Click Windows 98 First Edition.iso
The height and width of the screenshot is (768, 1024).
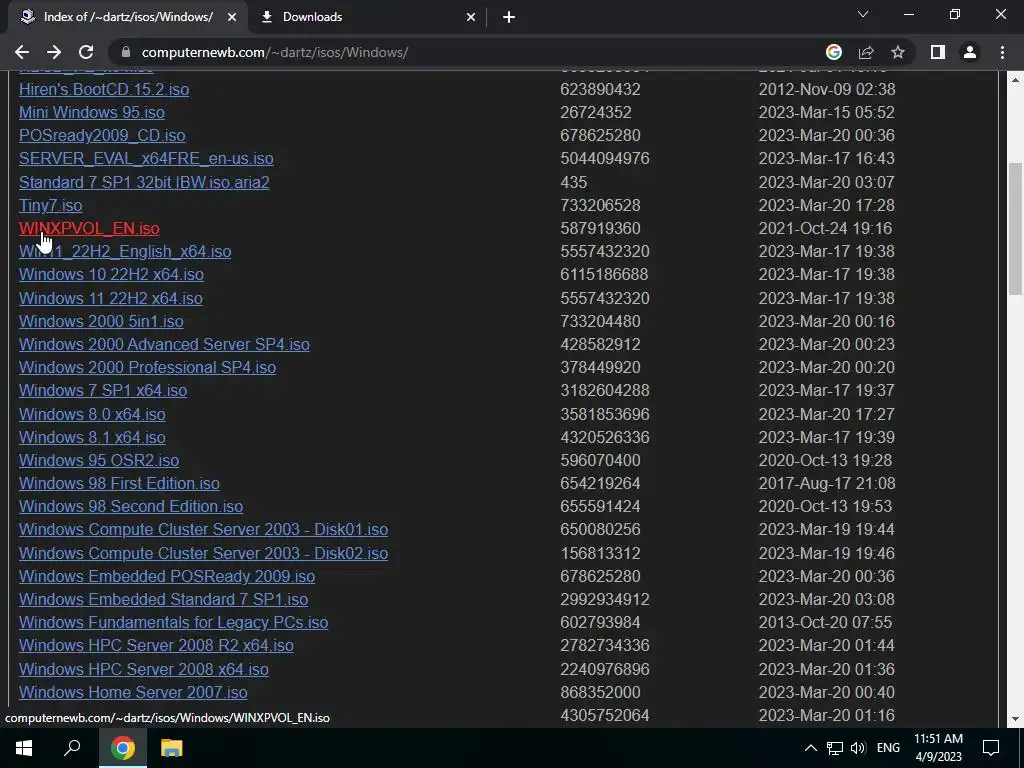pos(119,483)
